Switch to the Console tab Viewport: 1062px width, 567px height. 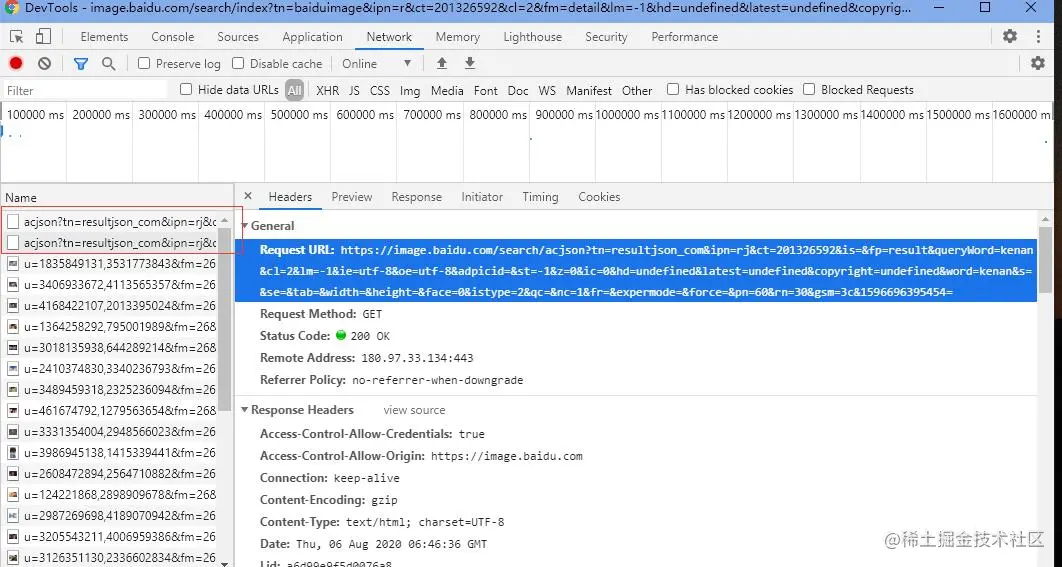(173, 37)
